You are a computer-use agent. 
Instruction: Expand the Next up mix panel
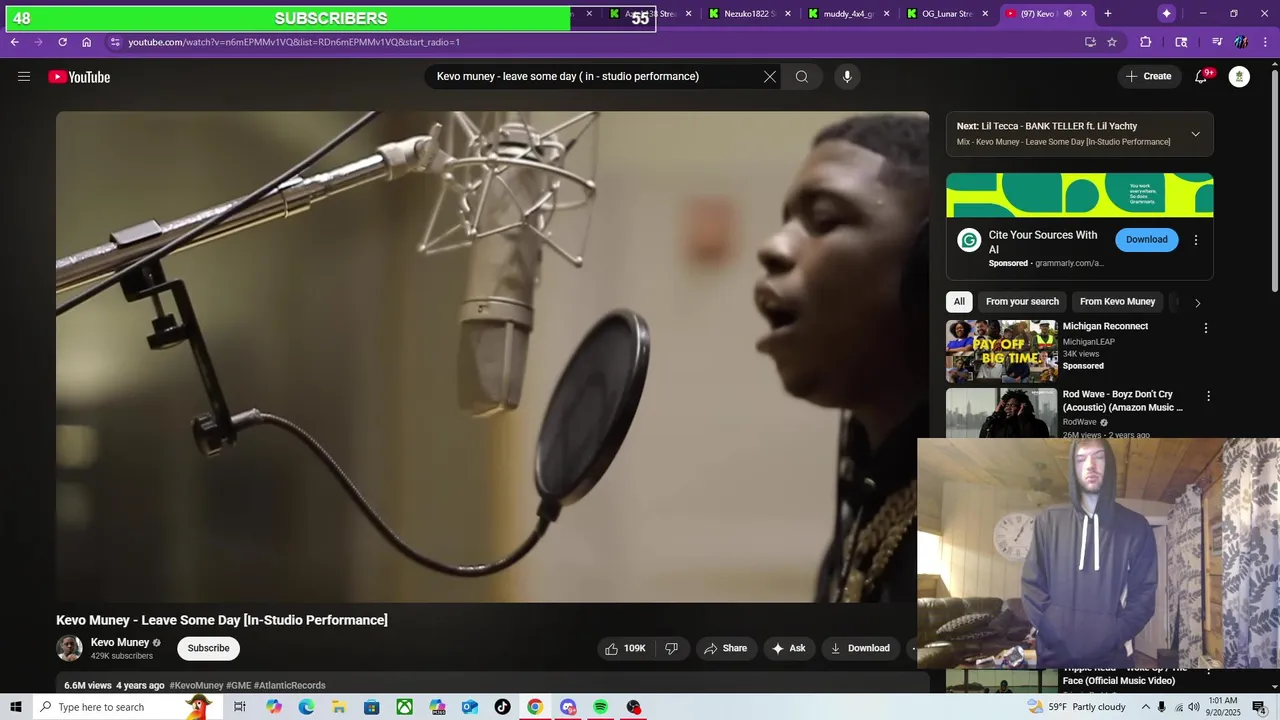click(1195, 134)
